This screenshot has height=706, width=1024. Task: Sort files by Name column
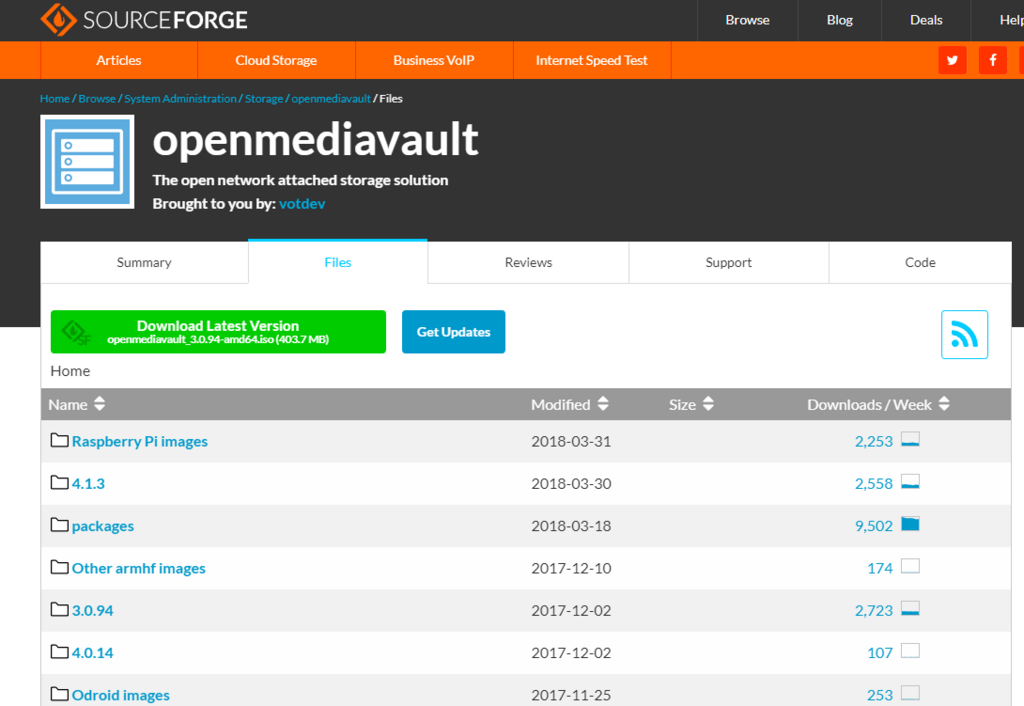click(76, 404)
